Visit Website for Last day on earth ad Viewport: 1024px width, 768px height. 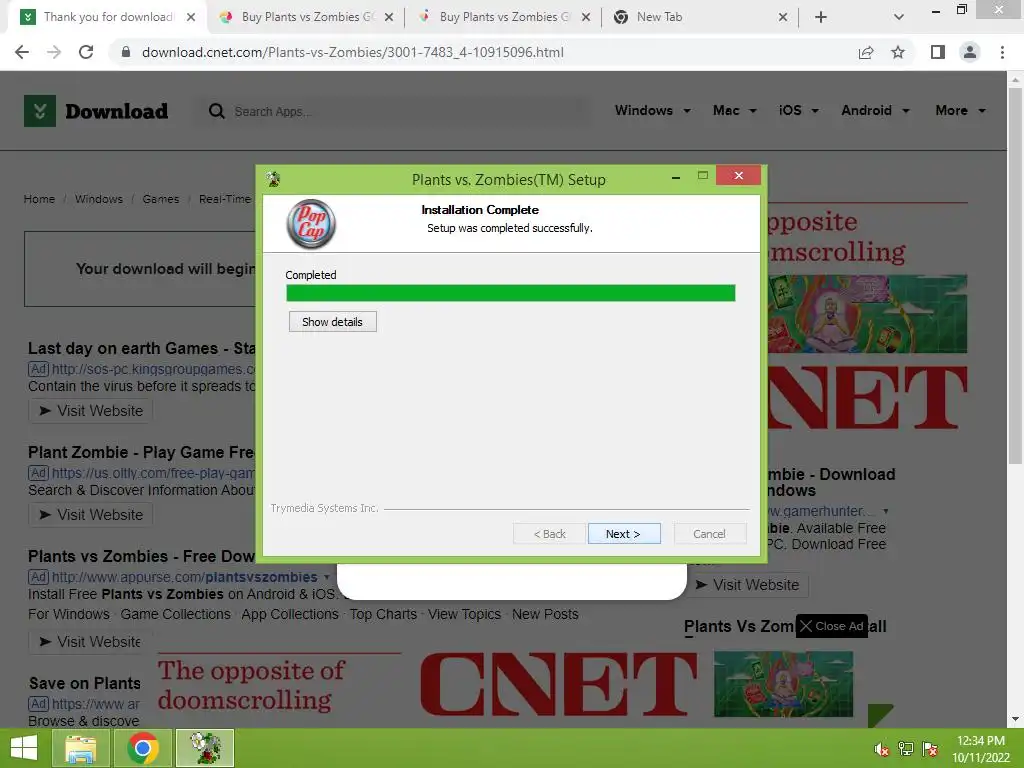coord(91,411)
